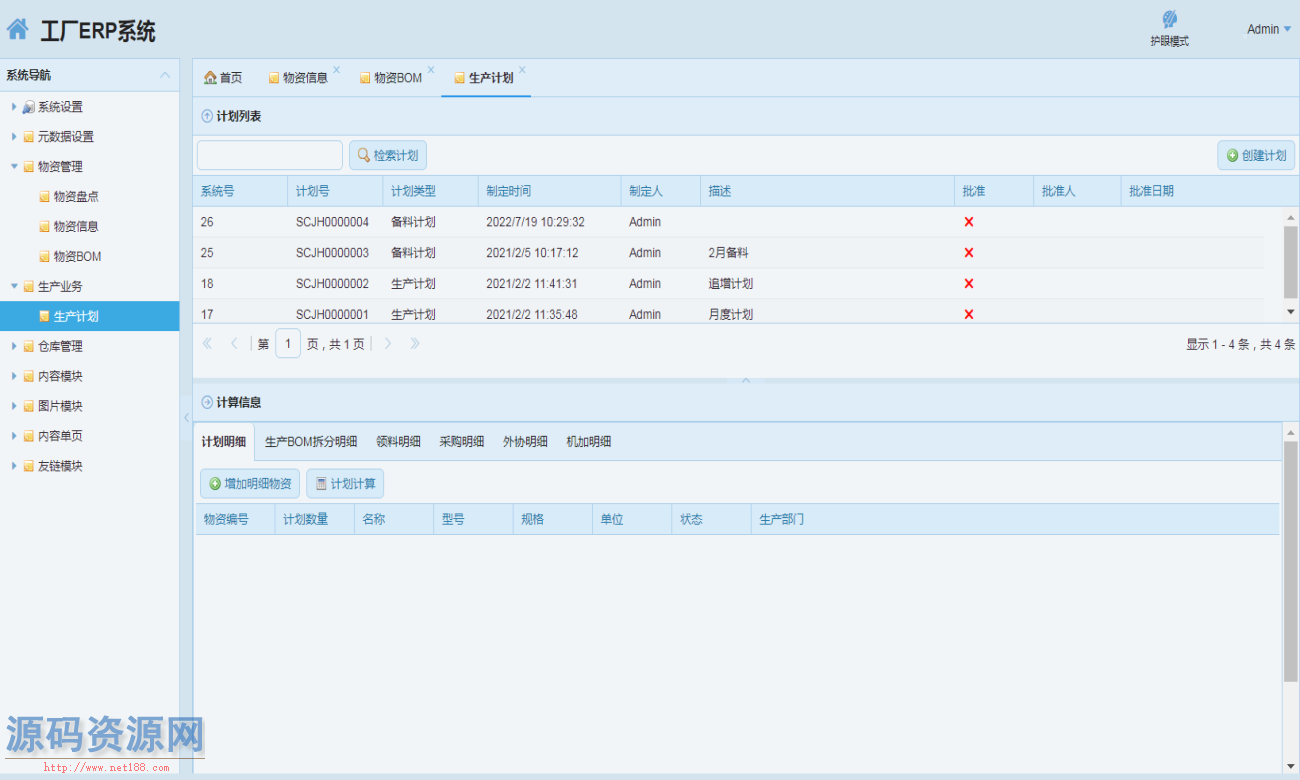The width and height of the screenshot is (1300, 780).
Task: Click 增加明细物资 add button
Action: click(250, 484)
